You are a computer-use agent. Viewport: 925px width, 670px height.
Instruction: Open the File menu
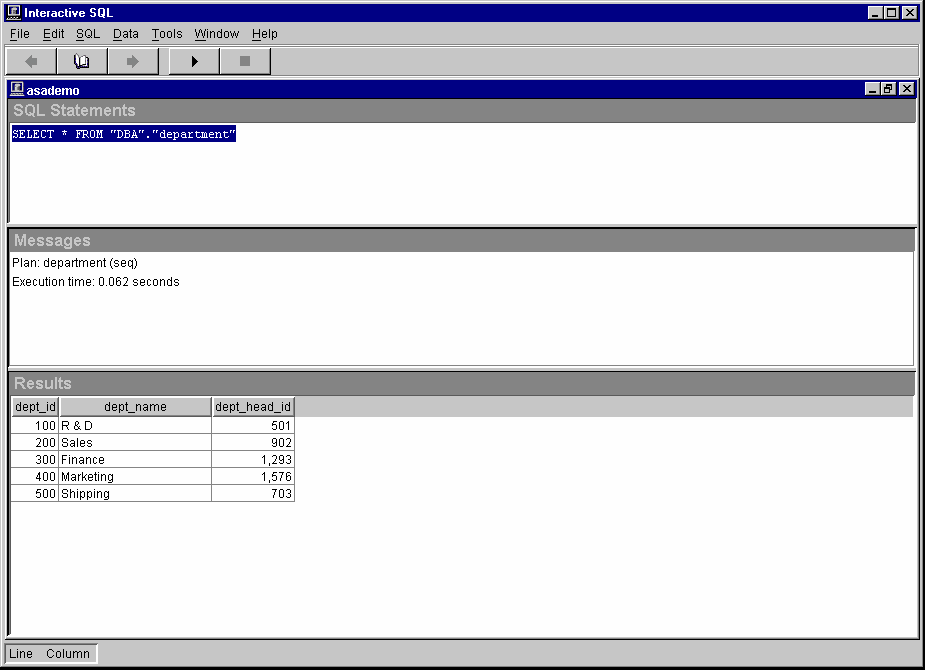tap(19, 34)
